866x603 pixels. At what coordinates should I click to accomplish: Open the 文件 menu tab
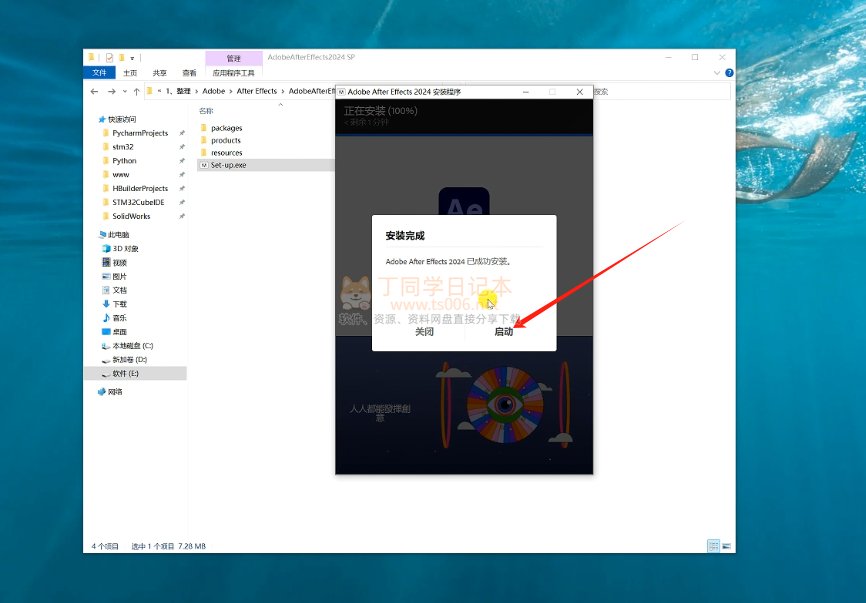point(100,73)
